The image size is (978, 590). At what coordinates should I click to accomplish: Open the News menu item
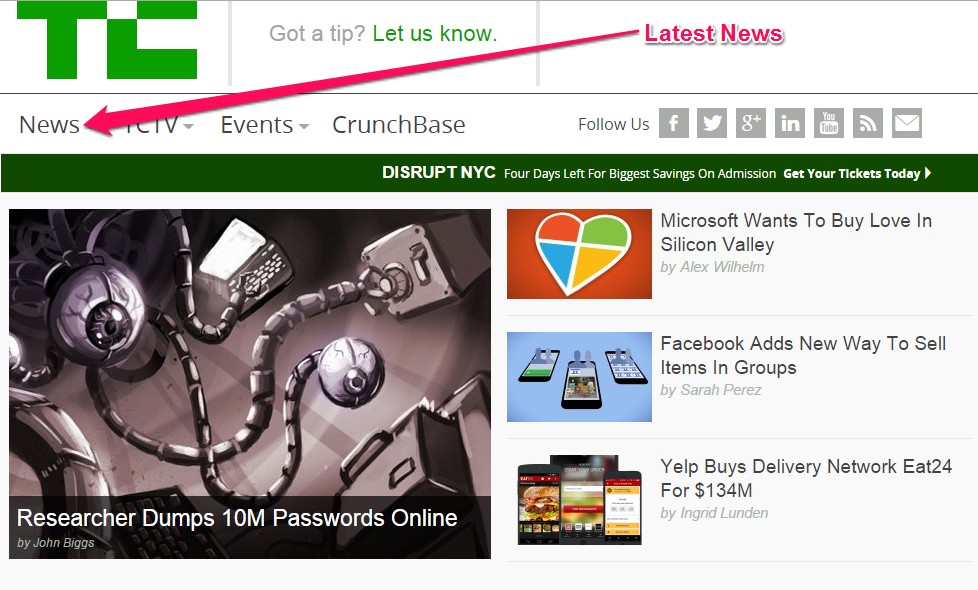point(49,125)
